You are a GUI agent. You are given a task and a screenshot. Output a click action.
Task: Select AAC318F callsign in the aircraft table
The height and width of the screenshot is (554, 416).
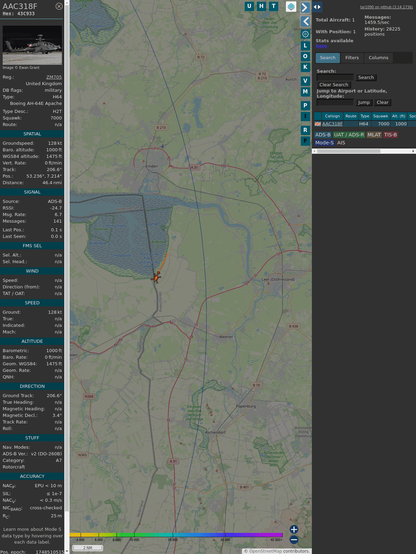coord(332,124)
